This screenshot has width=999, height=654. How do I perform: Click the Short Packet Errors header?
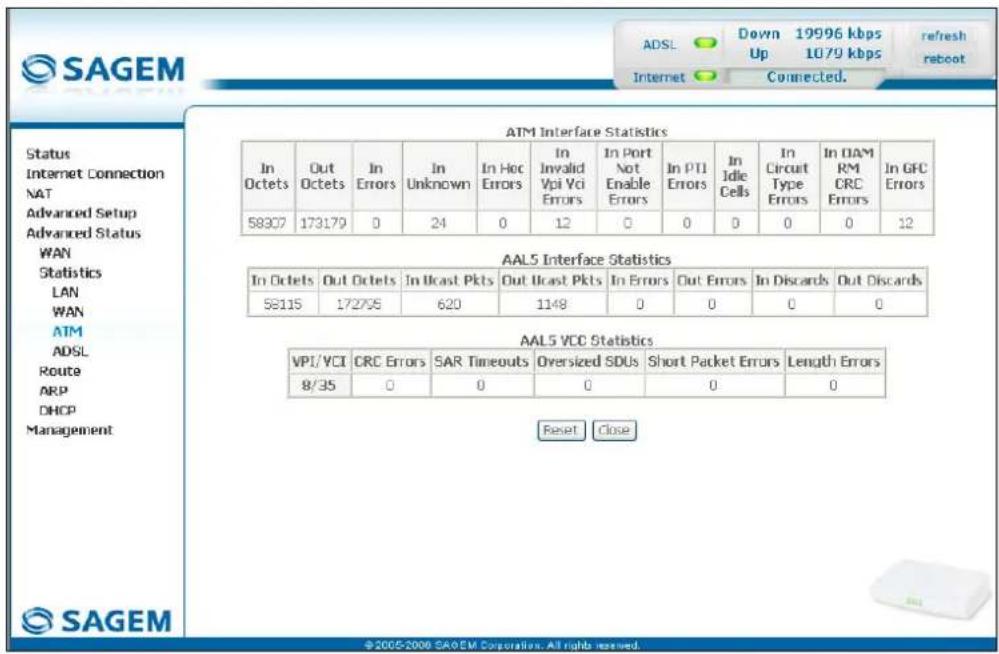click(714, 361)
